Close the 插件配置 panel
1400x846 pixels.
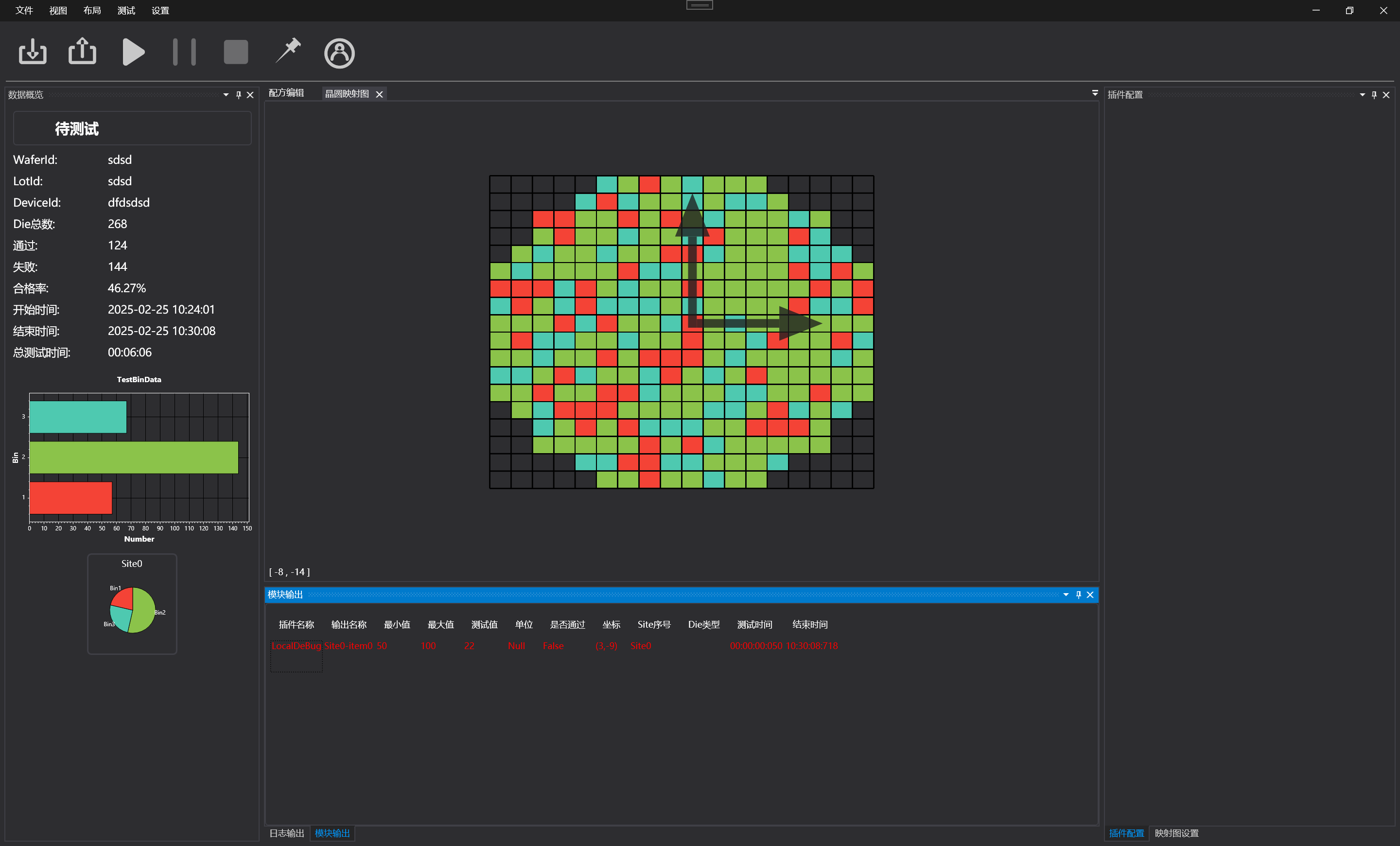(x=1386, y=95)
